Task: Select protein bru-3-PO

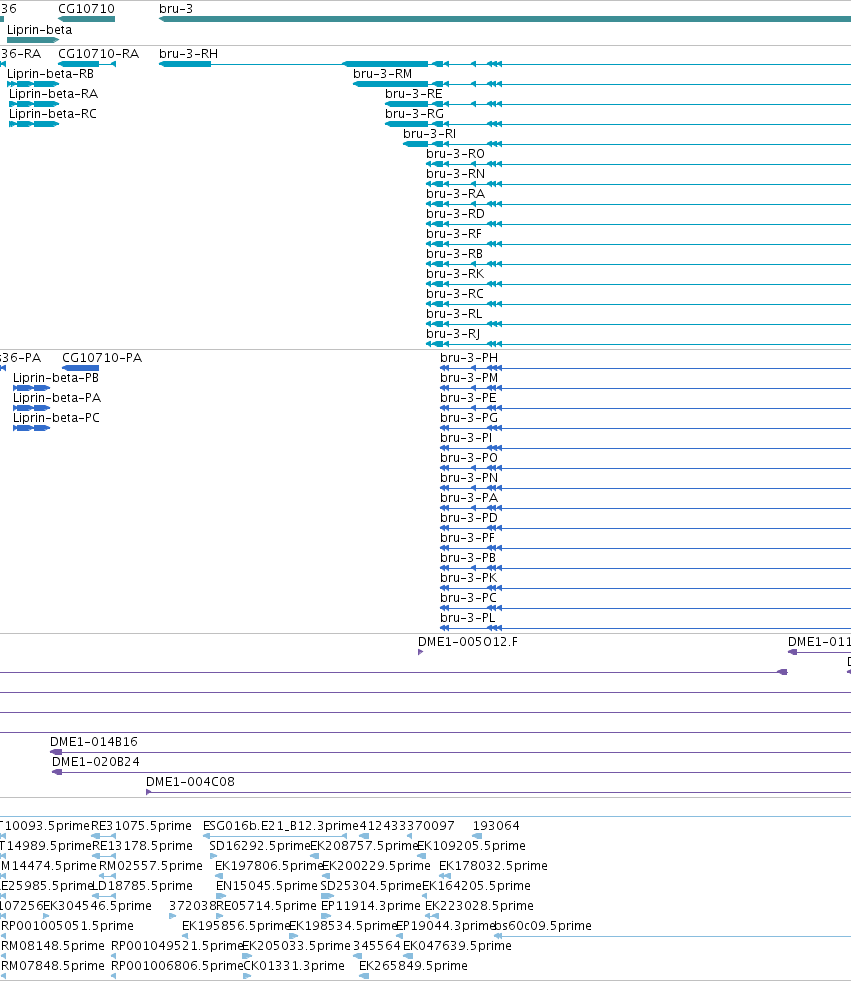Action: (x=469, y=458)
